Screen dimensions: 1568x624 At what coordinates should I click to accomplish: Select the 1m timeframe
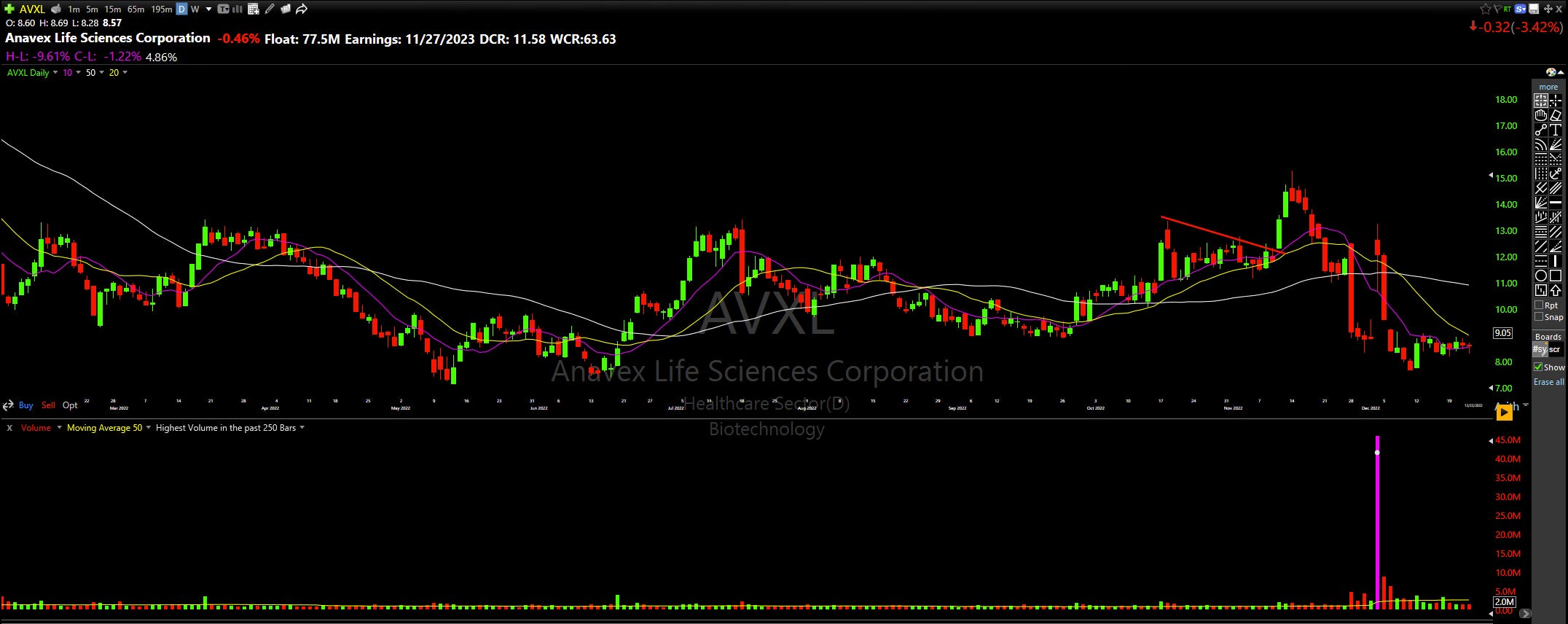(74, 9)
